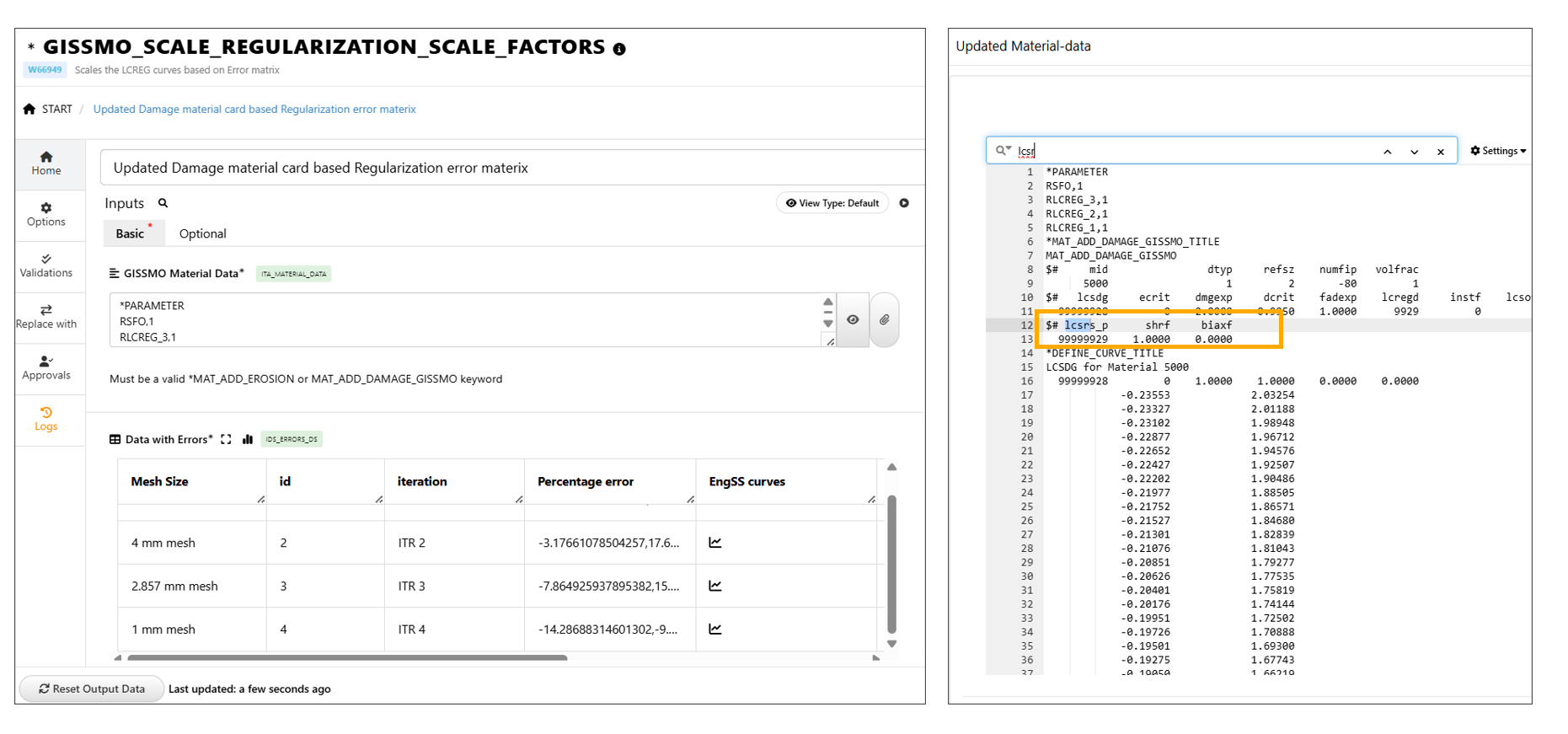Click the info icon beside workflow title
This screenshot has height=734, width=1568.
click(619, 49)
